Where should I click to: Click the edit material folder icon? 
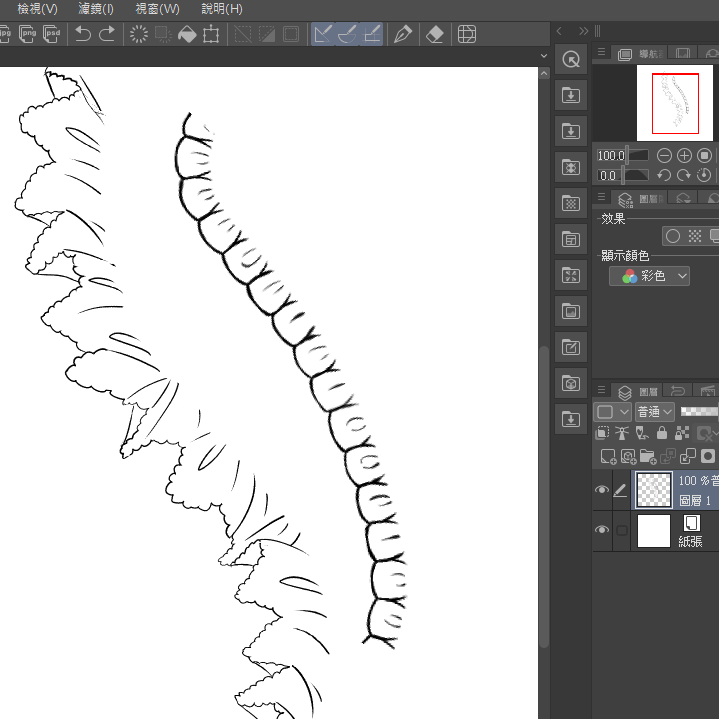[x=571, y=347]
